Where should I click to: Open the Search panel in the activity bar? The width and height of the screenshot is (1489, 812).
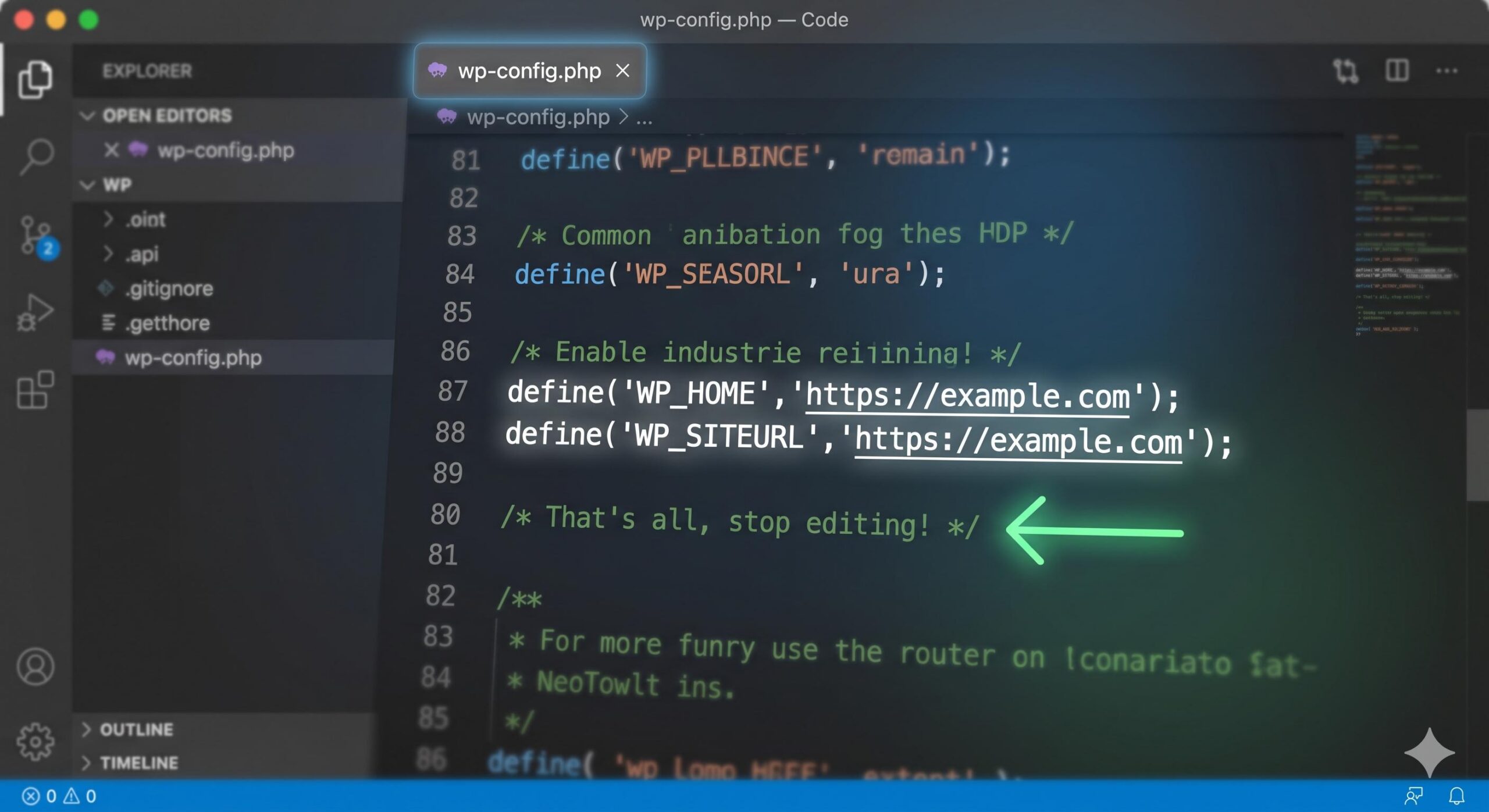click(36, 154)
